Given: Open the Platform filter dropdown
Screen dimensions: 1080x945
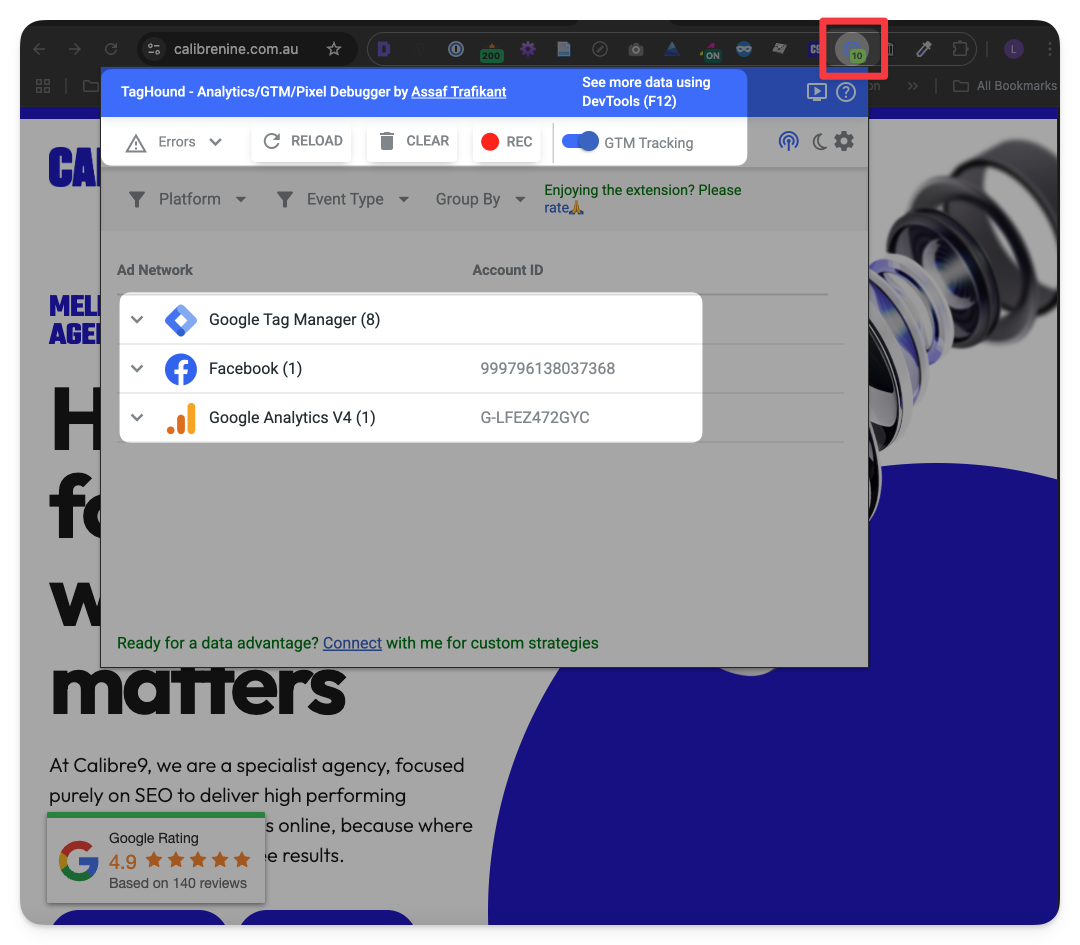Looking at the screenshot, I should click(188, 199).
